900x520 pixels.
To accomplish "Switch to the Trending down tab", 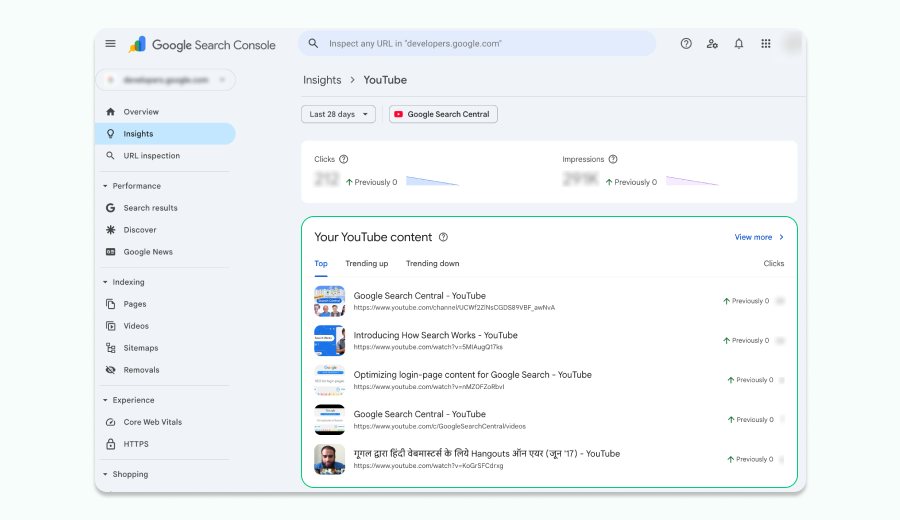I will point(432,264).
